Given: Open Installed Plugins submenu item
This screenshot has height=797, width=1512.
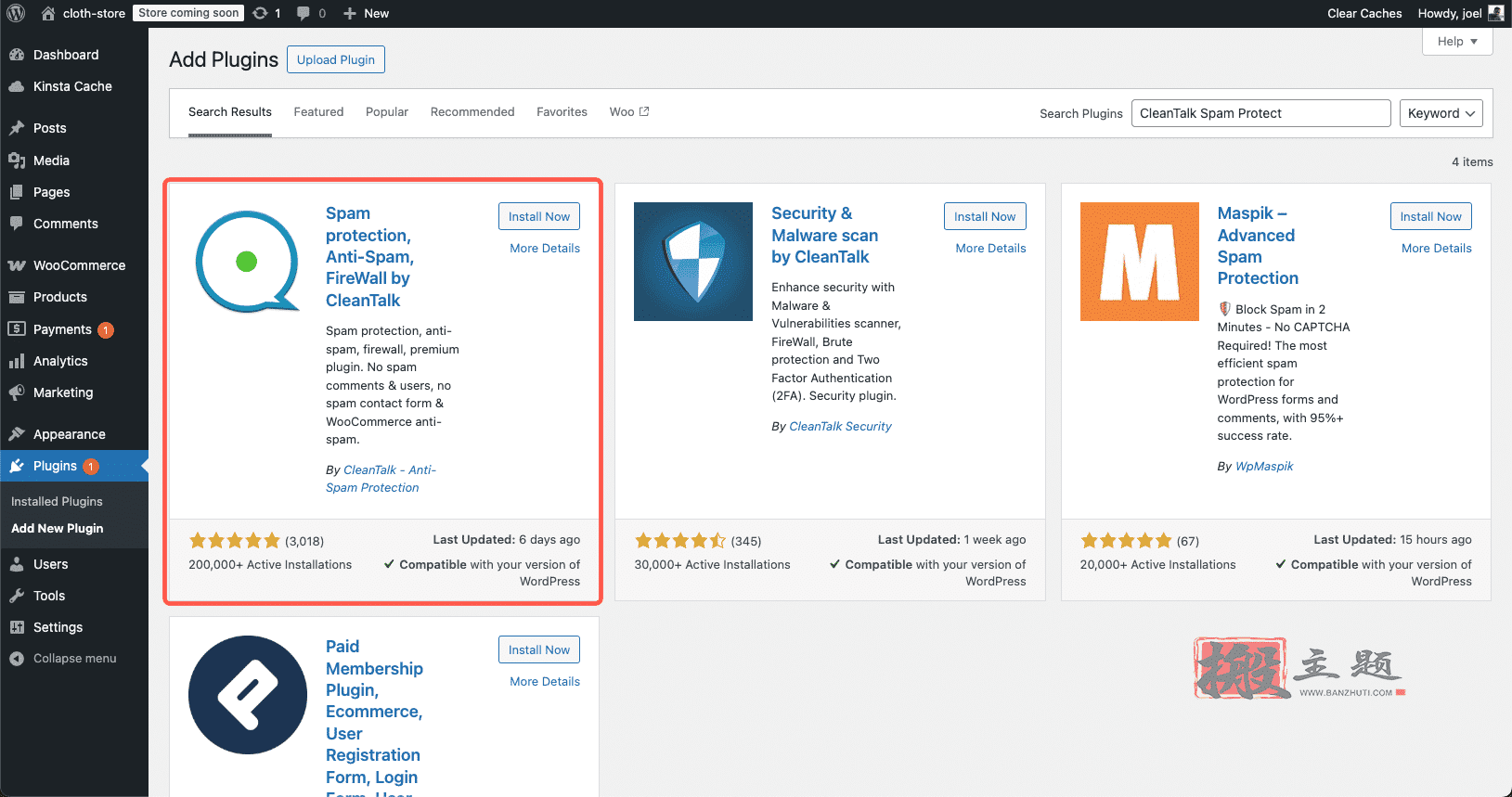Looking at the screenshot, I should pos(57,502).
